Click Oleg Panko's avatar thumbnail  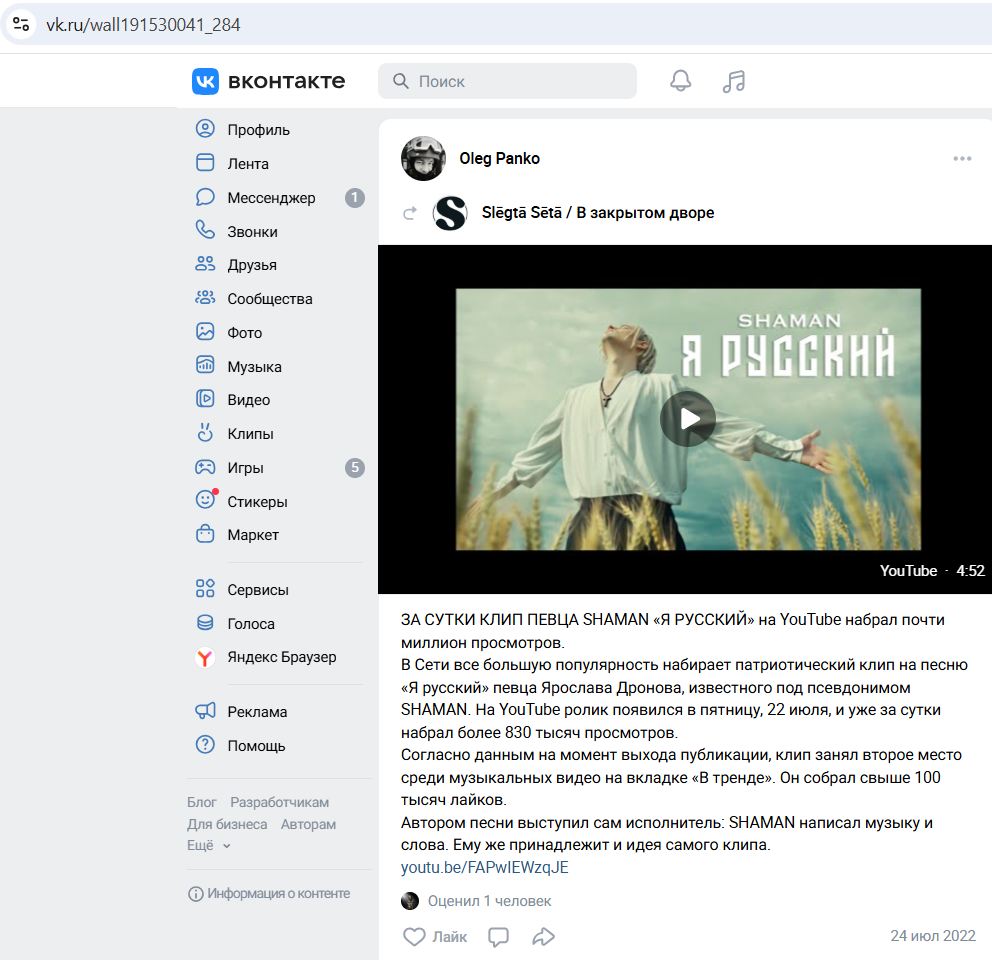click(423, 158)
